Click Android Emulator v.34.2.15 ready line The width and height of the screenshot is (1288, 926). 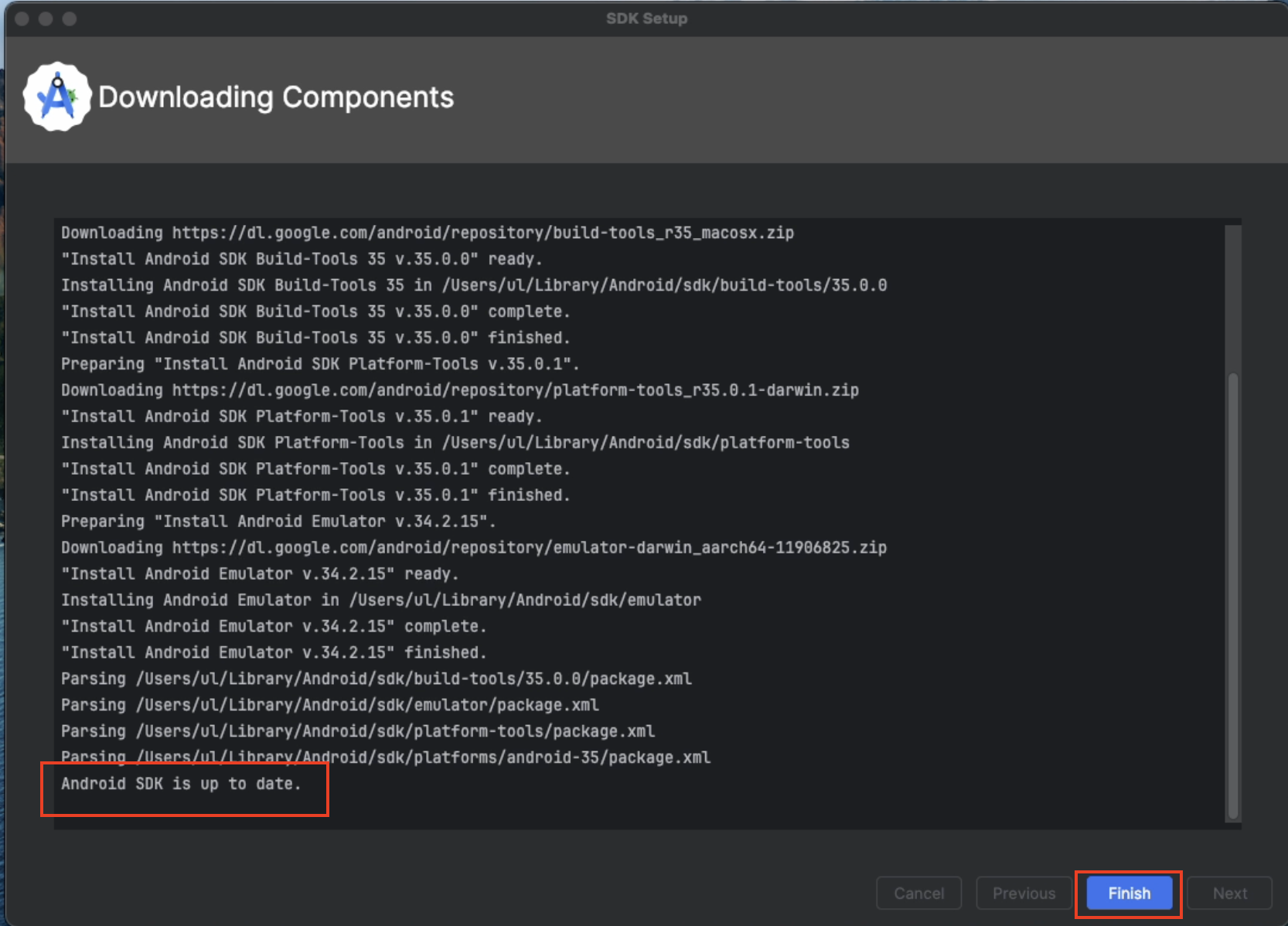260,574
